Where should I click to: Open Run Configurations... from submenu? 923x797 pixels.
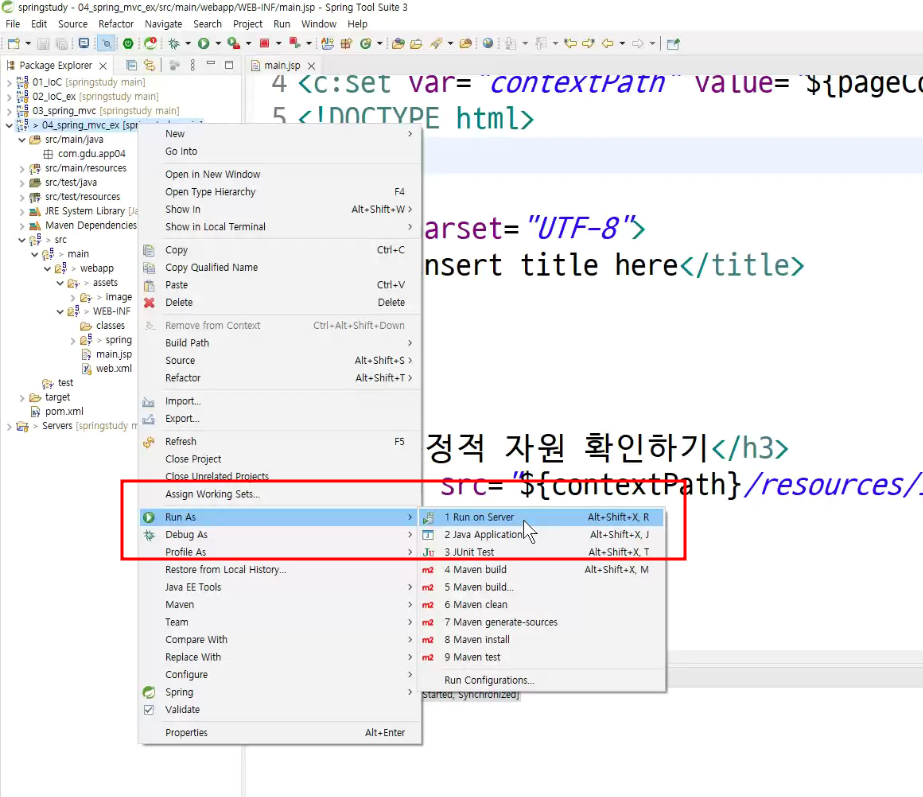[x=542, y=680]
